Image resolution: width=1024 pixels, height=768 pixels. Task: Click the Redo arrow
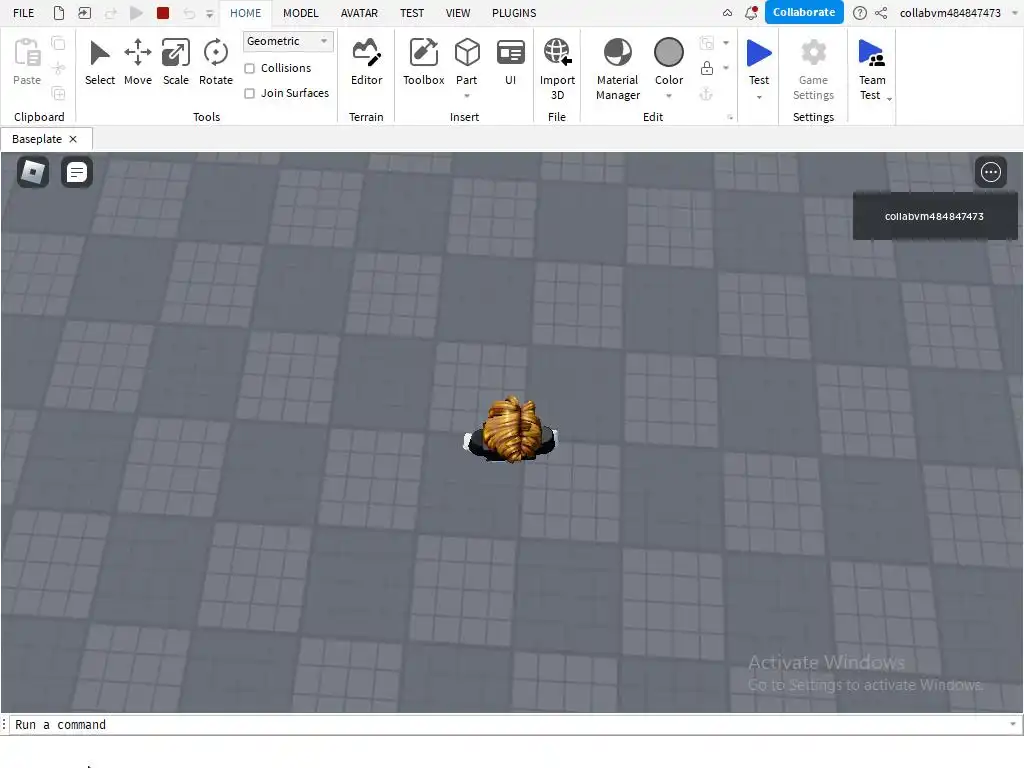tap(111, 13)
